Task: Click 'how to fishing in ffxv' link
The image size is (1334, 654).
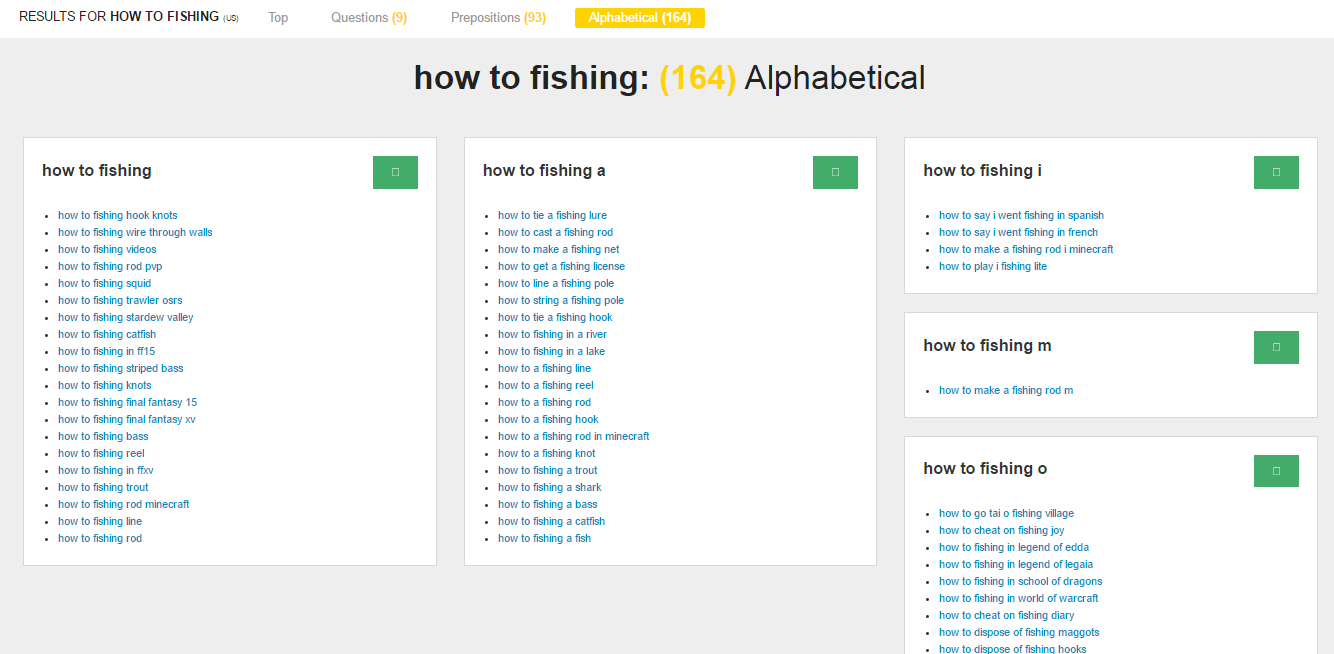Action: click(106, 470)
